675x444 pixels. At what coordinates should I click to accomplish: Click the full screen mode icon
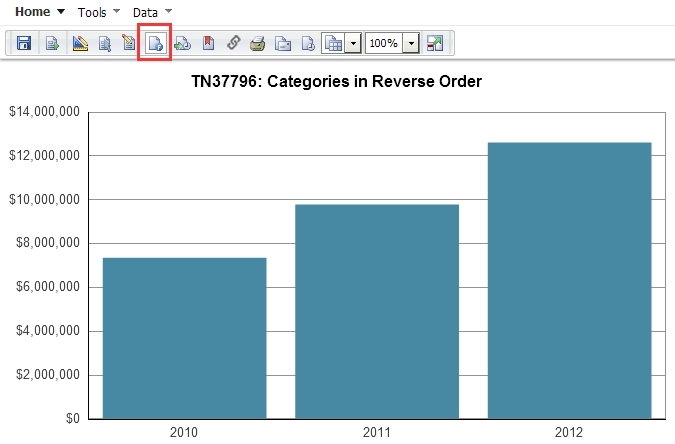435,44
